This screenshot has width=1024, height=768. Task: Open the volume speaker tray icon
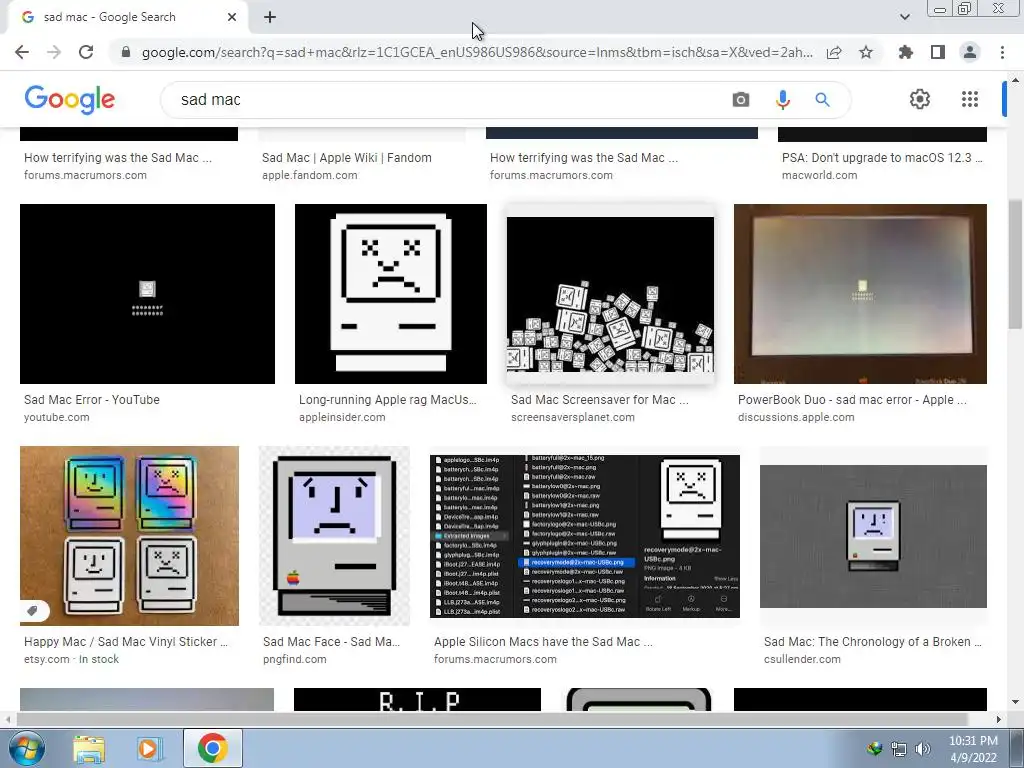pyautogui.click(x=923, y=748)
